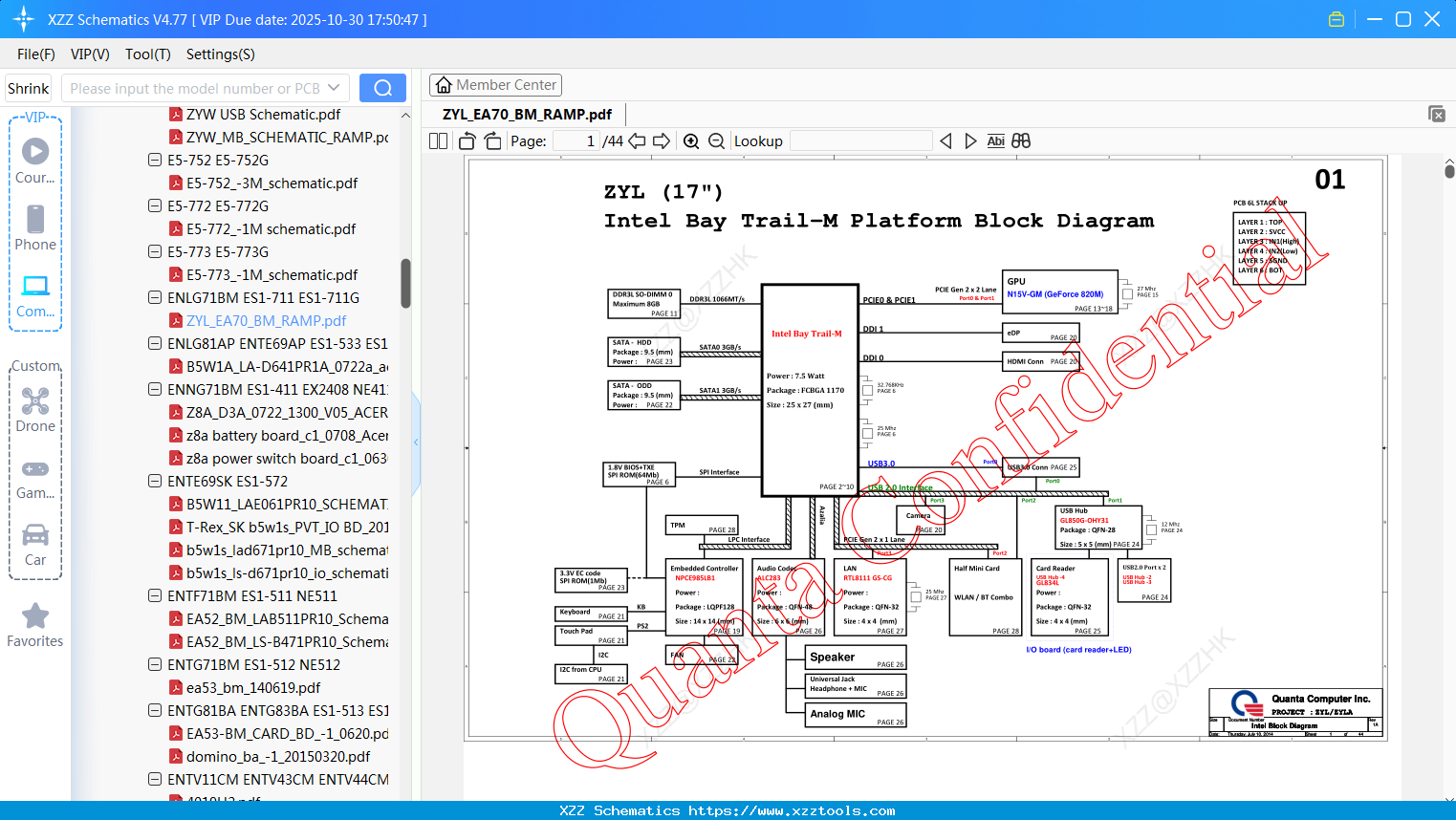Open the www.xzztools.com link in the status bar
Viewport: 1456px width, 820px height.
tap(792, 810)
